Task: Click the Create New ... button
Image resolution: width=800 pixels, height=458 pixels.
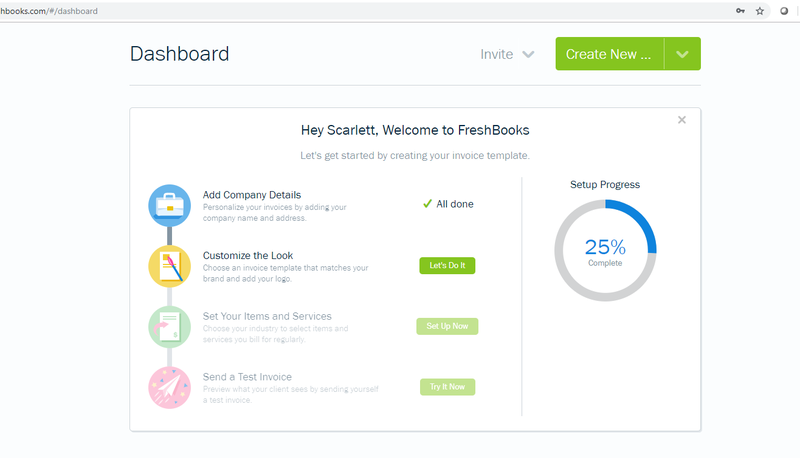Action: pos(610,54)
